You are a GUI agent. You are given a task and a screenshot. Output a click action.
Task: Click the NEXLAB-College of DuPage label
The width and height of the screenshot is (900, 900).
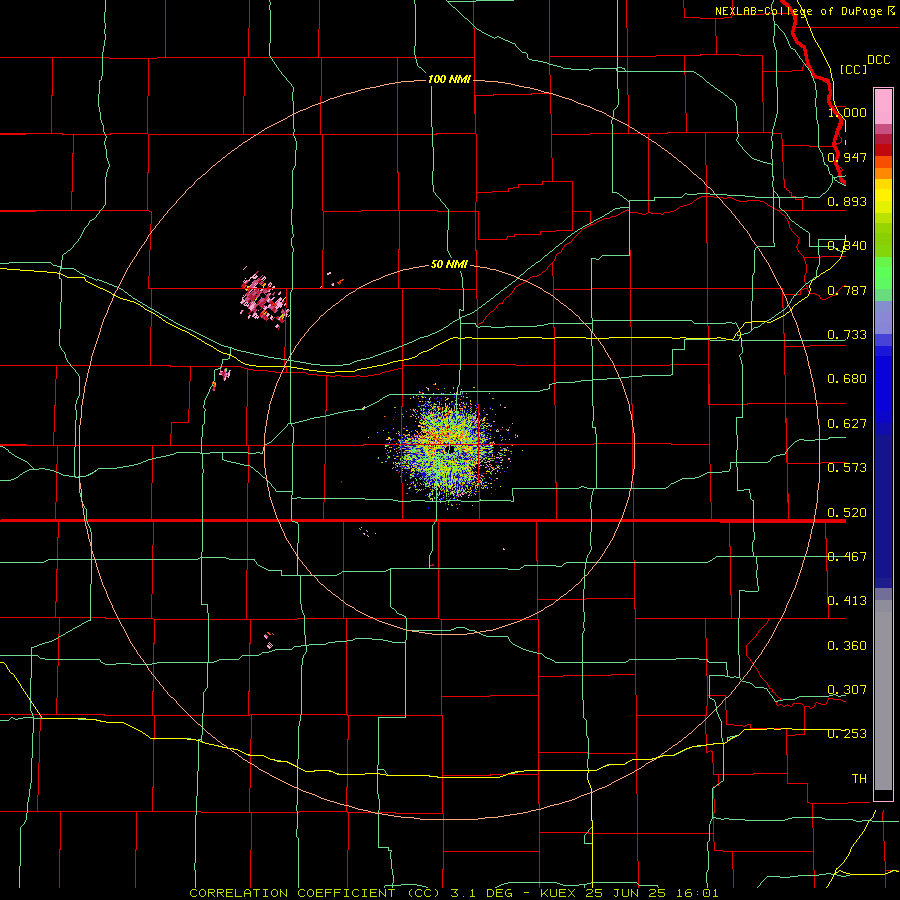click(x=798, y=11)
